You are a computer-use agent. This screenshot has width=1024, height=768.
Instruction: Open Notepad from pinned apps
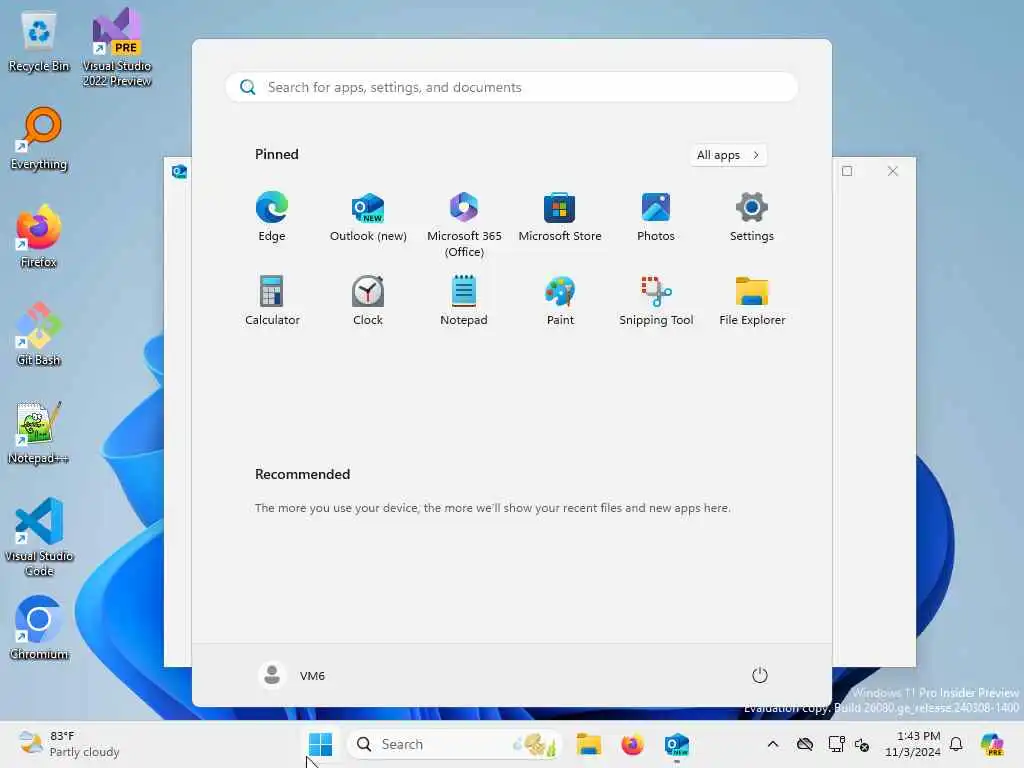pos(464,300)
